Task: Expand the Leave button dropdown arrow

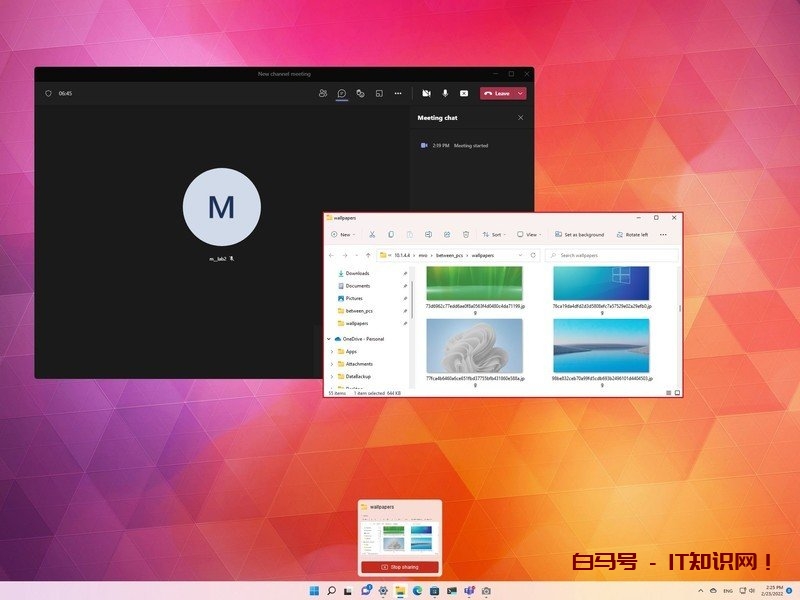Action: coord(520,93)
